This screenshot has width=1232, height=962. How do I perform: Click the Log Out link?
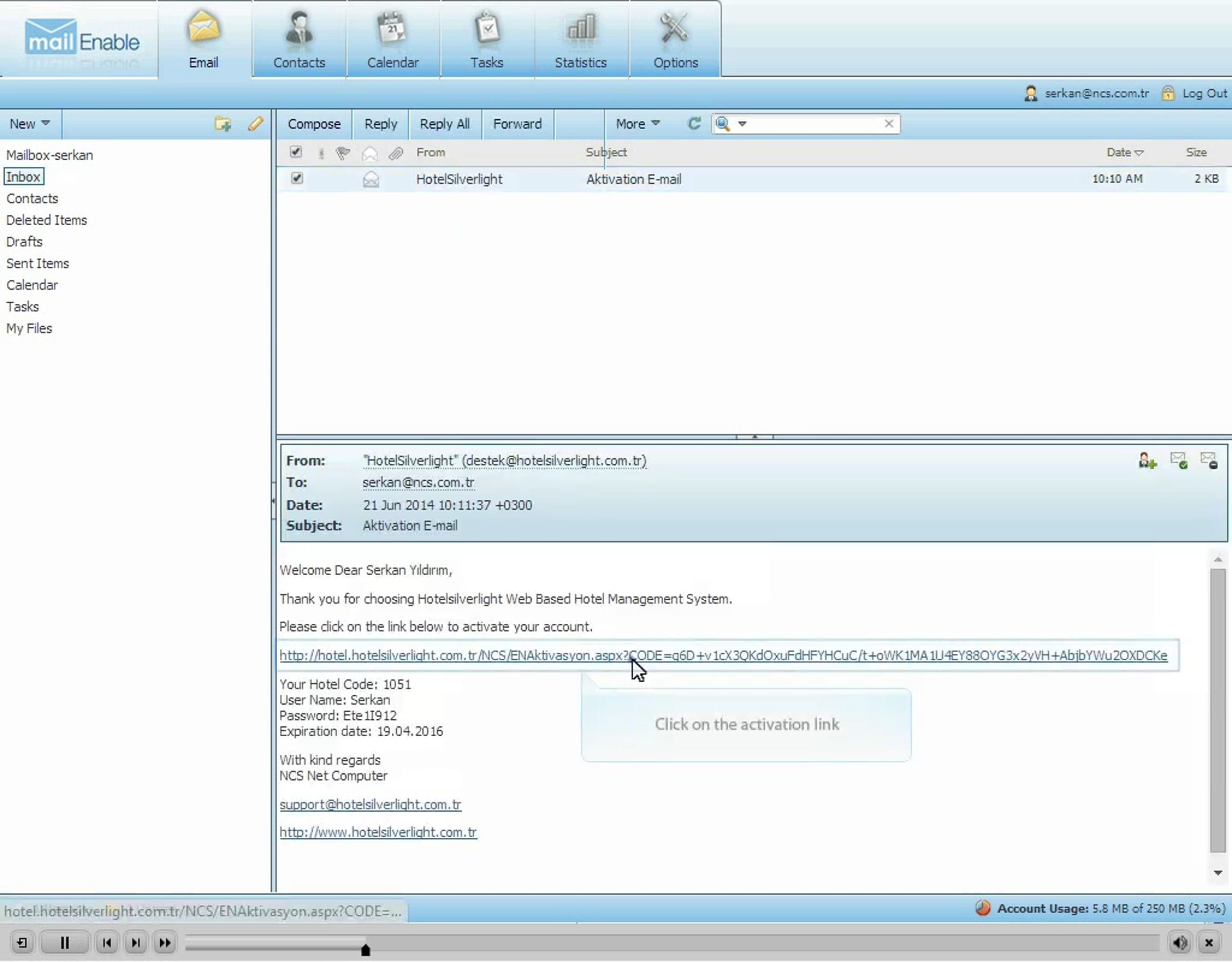click(1204, 93)
